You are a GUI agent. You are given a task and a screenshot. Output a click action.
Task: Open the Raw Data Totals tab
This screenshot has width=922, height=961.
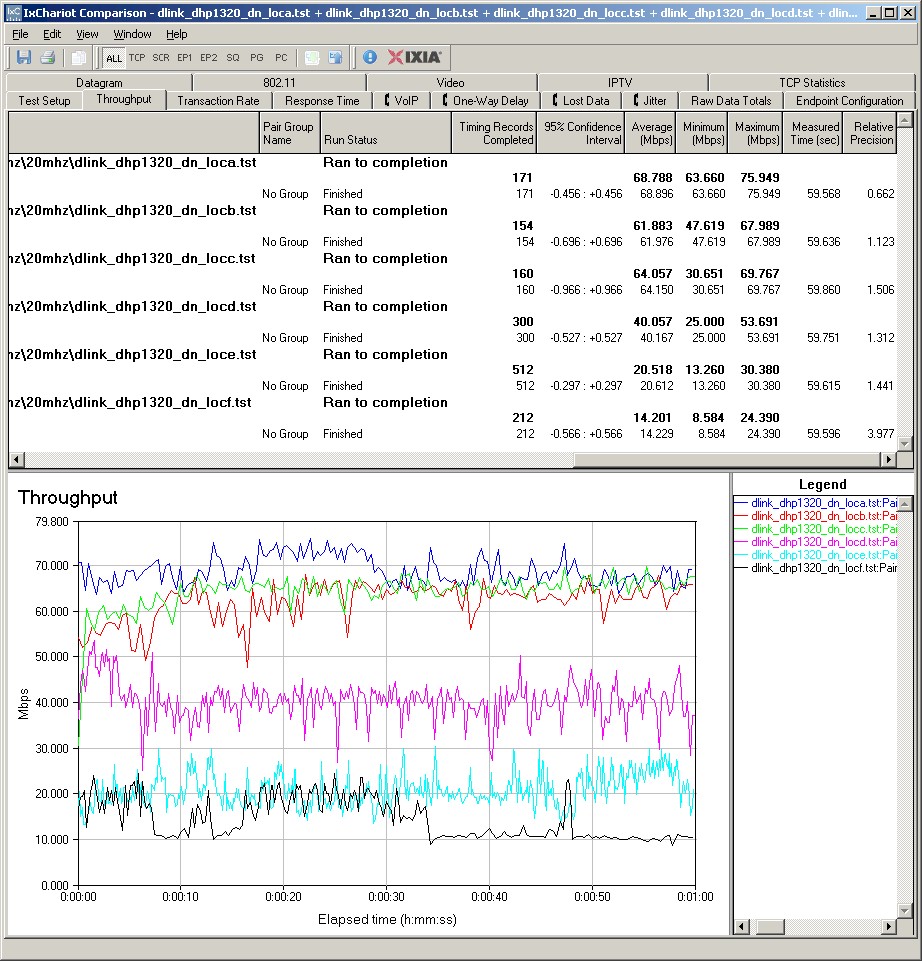pyautogui.click(x=731, y=101)
